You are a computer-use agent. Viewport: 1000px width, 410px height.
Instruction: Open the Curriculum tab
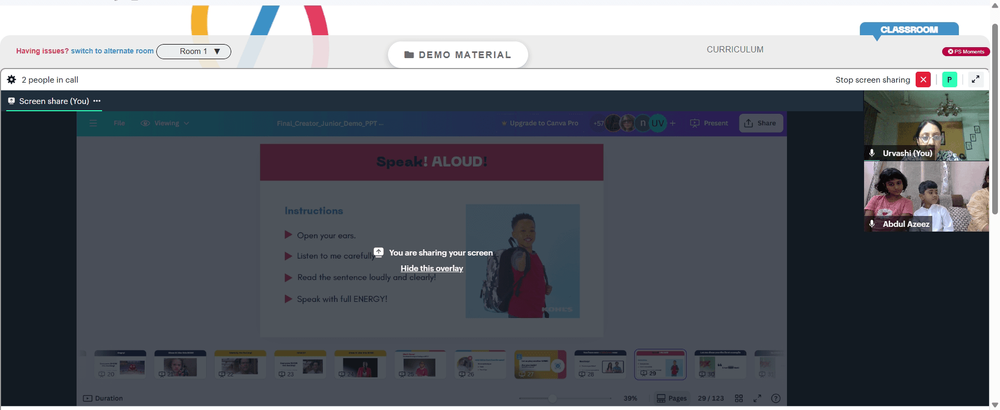tap(735, 50)
